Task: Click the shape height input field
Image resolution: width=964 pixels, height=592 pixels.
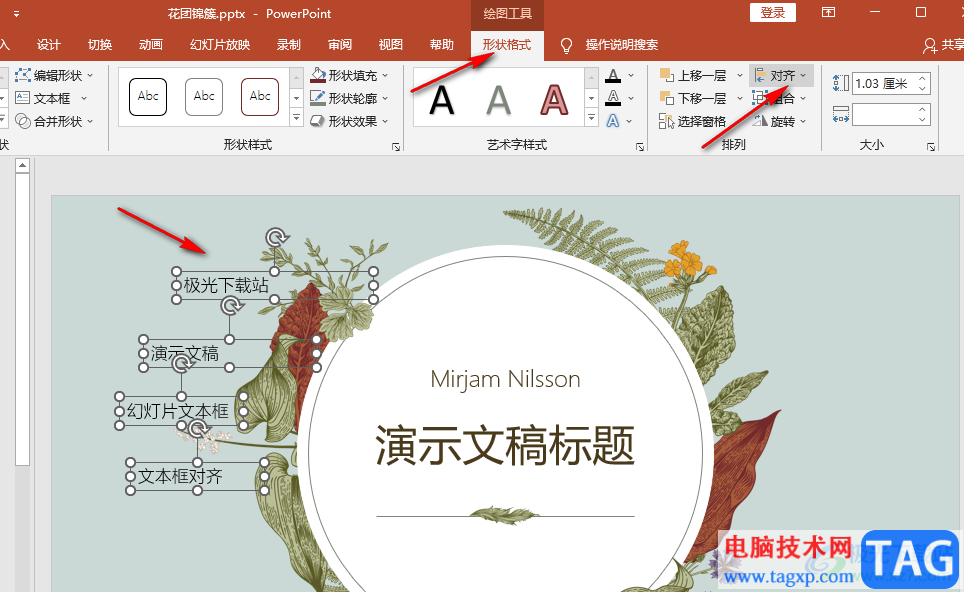Action: point(884,84)
